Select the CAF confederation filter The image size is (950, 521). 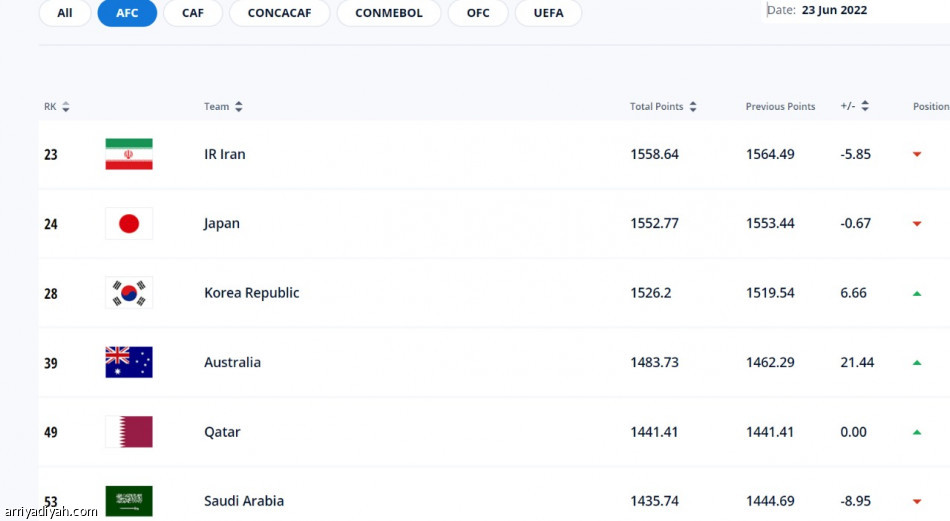click(x=193, y=13)
